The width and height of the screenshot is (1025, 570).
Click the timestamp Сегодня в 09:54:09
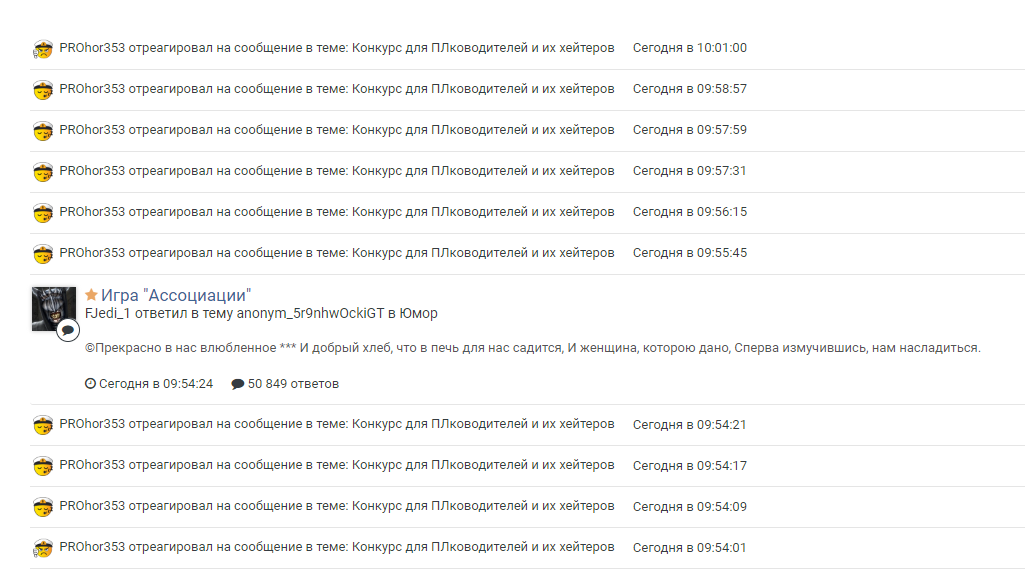click(690, 507)
